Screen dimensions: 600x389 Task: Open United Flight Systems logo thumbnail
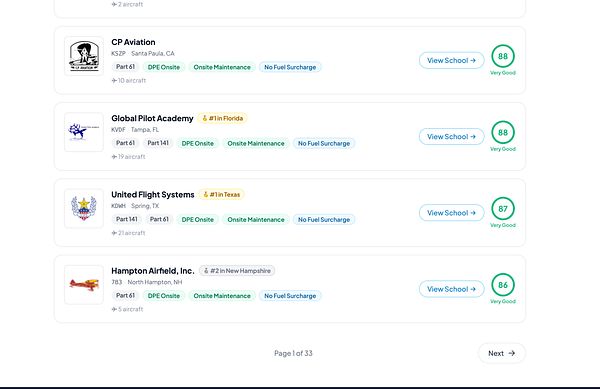84,208
